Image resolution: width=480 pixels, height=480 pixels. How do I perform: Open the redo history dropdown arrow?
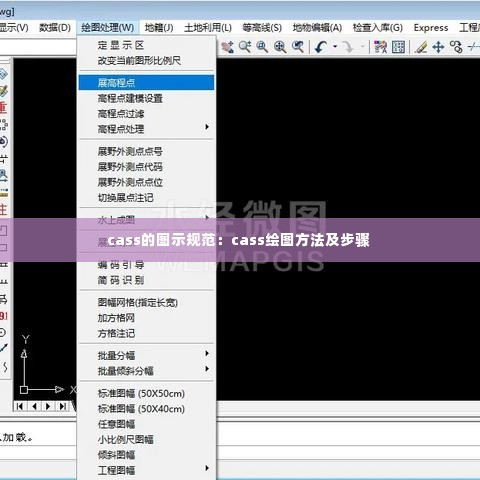tap(363, 47)
